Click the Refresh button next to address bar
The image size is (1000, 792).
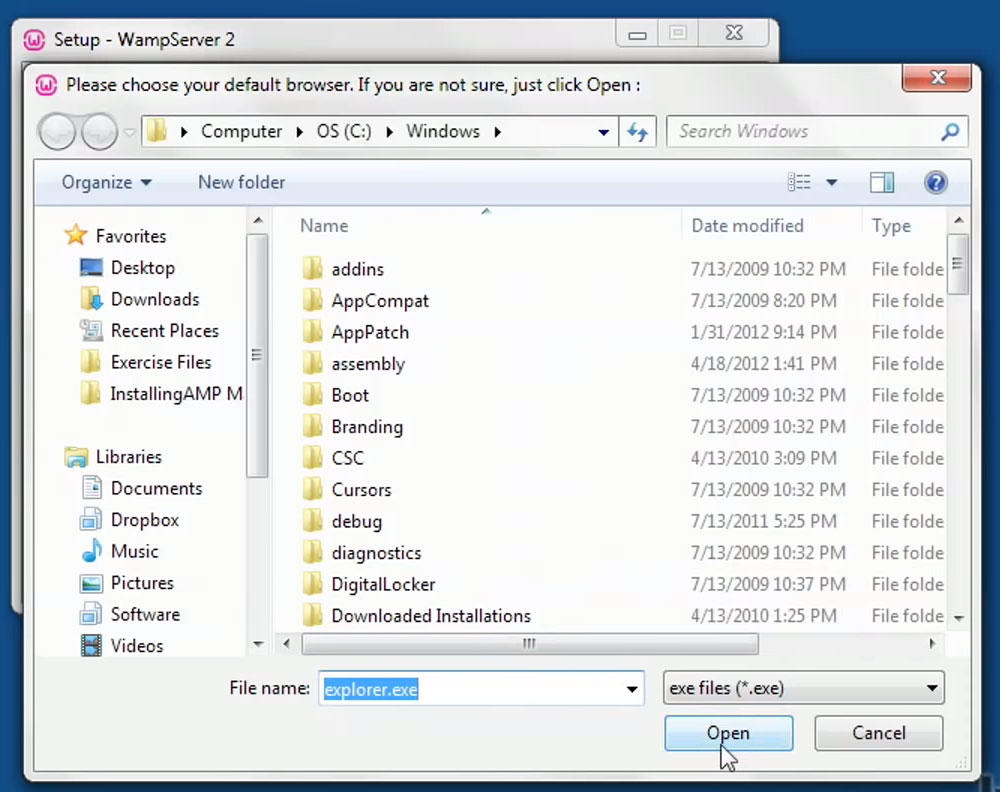coord(637,131)
